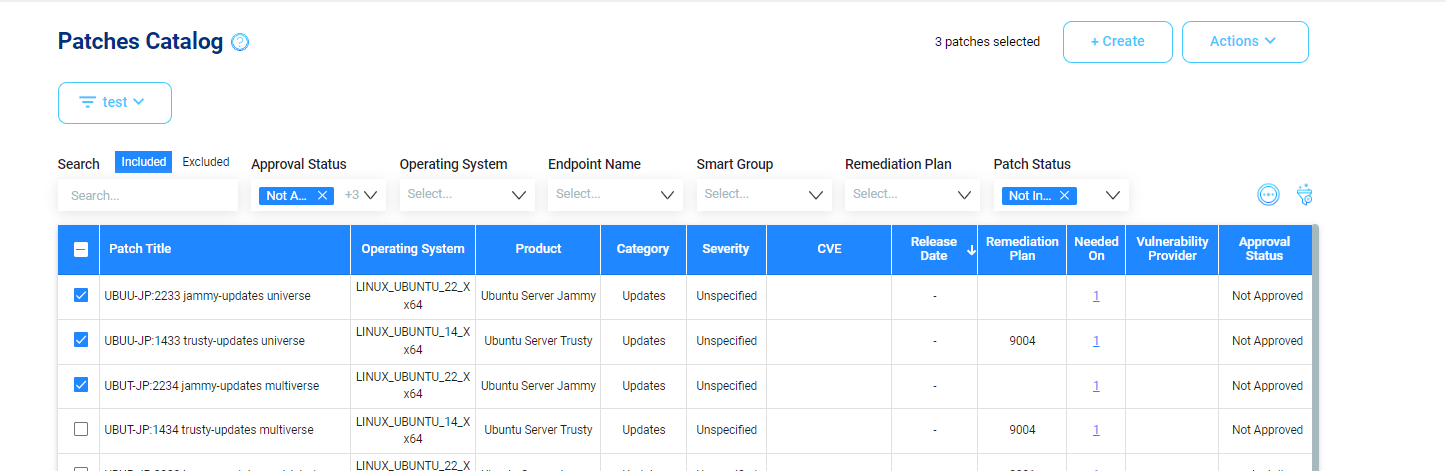Click the filter funnel settings icon
The image size is (1446, 471).
click(1304, 195)
